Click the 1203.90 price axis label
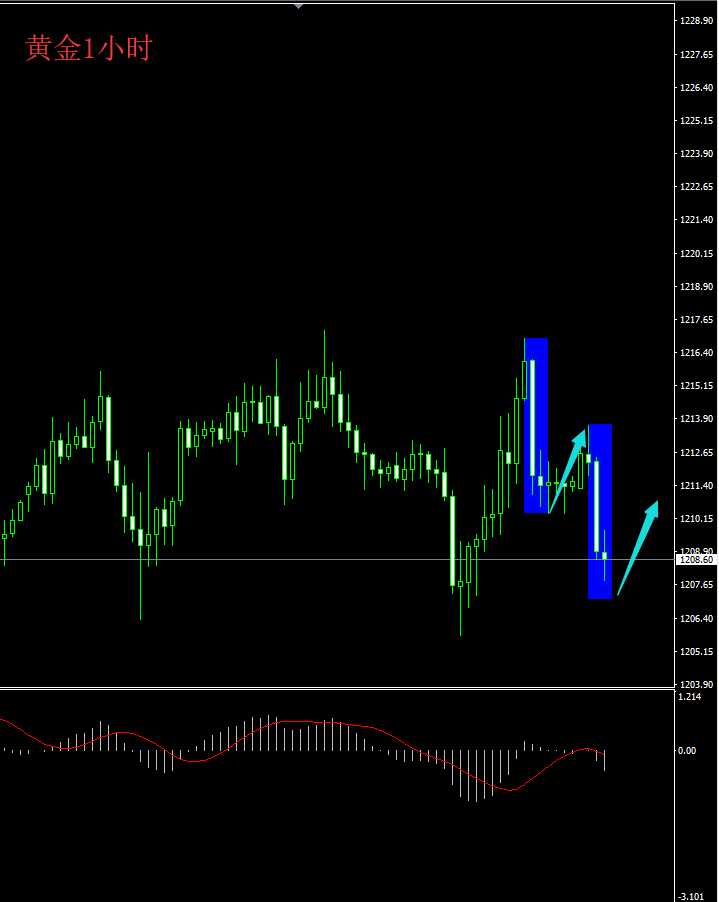This screenshot has width=719, height=902. coord(697,685)
